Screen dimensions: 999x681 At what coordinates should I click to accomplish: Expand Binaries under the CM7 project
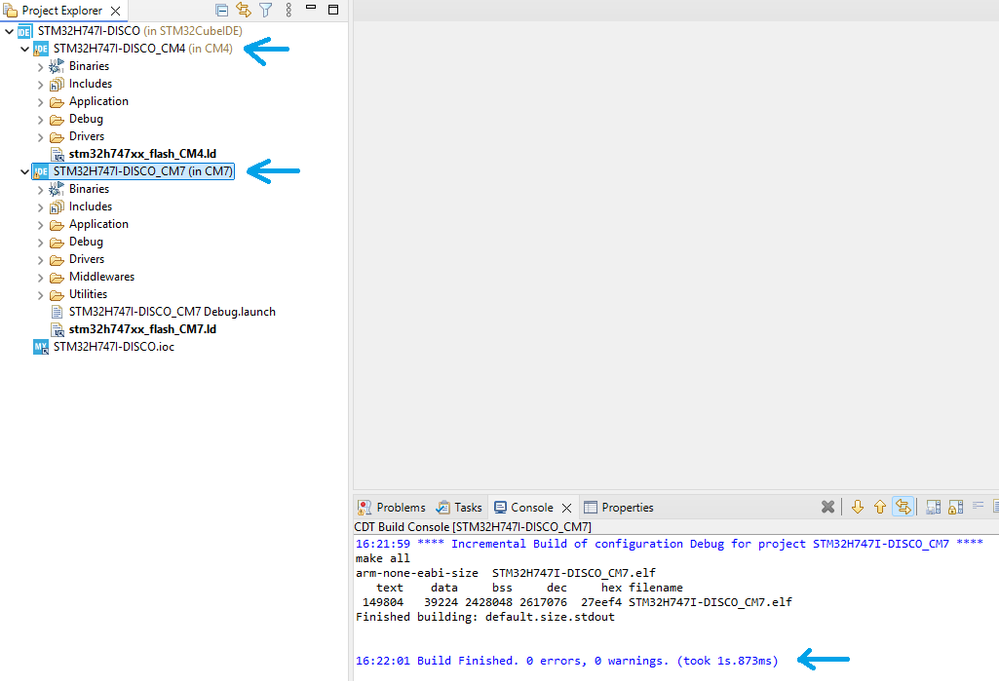click(40, 189)
